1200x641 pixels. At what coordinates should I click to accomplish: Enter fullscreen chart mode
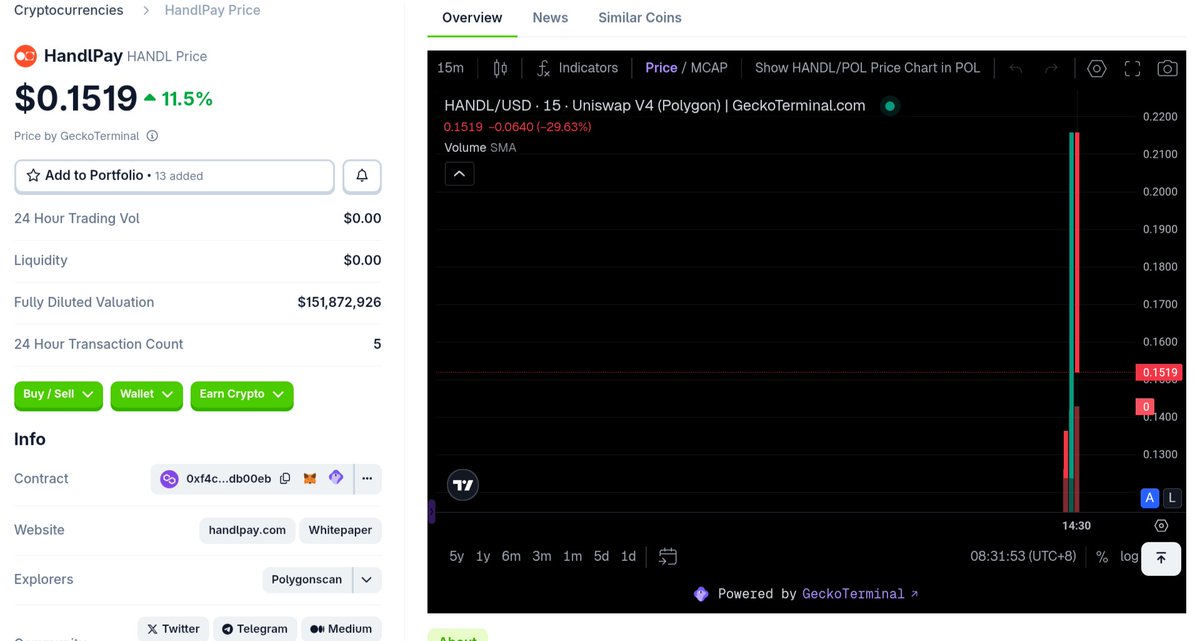click(1132, 68)
